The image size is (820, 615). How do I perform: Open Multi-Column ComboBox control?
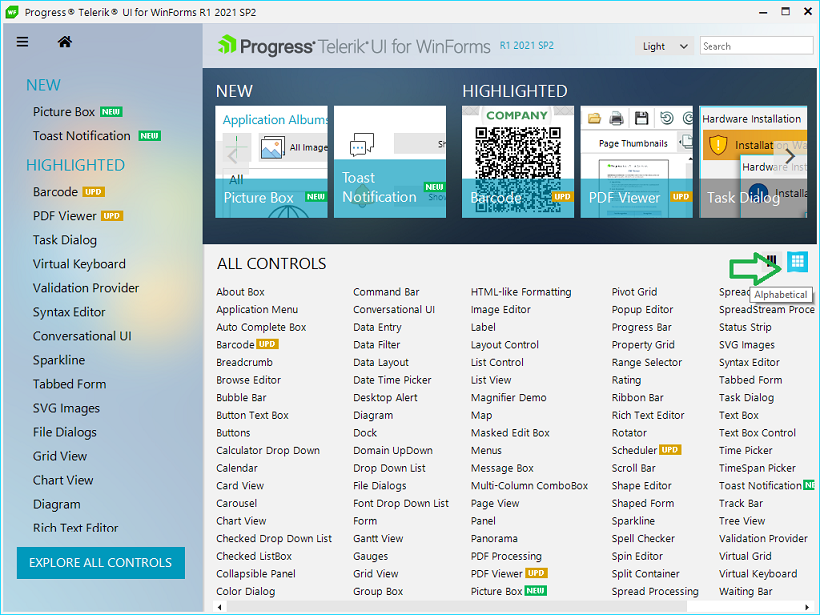(529, 485)
